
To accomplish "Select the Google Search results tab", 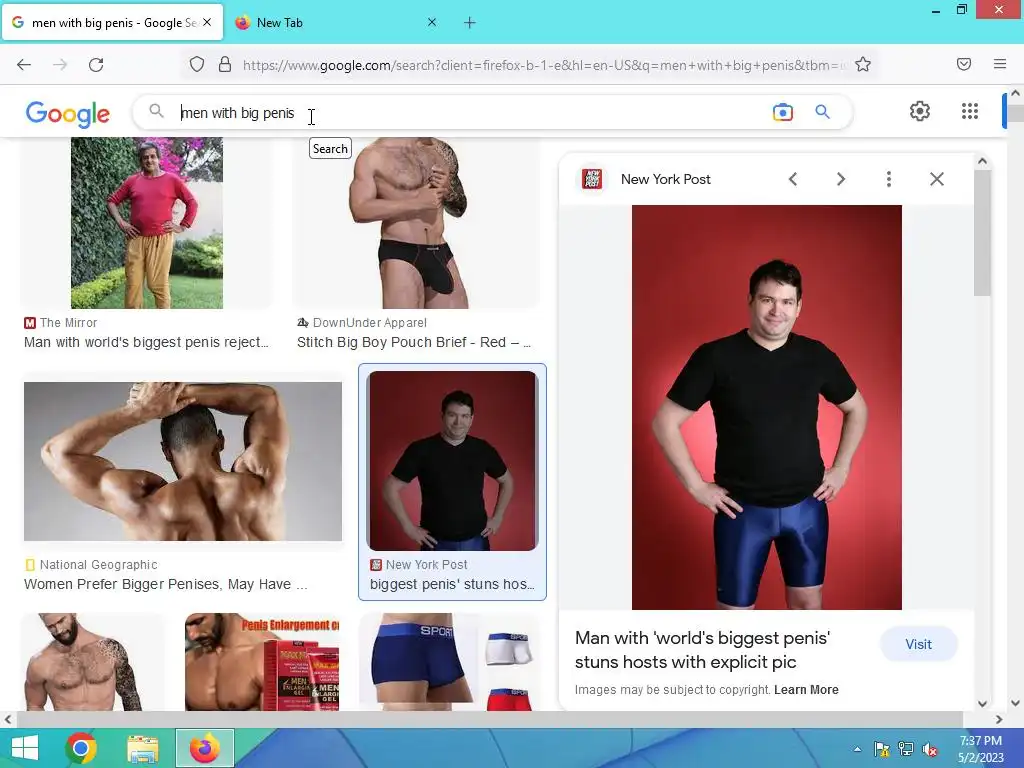I will [x=112, y=23].
